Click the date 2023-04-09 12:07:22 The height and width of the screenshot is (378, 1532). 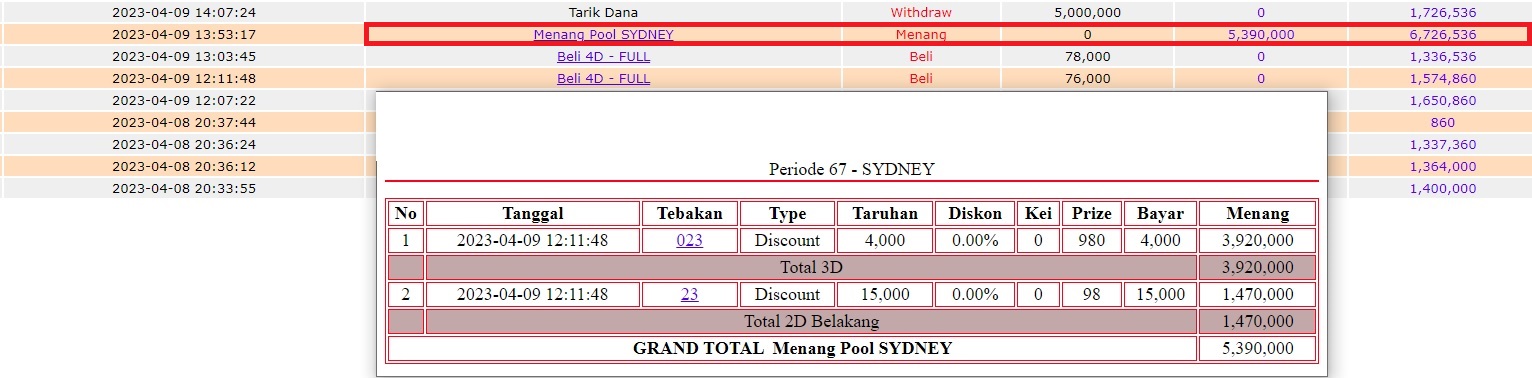point(183,100)
